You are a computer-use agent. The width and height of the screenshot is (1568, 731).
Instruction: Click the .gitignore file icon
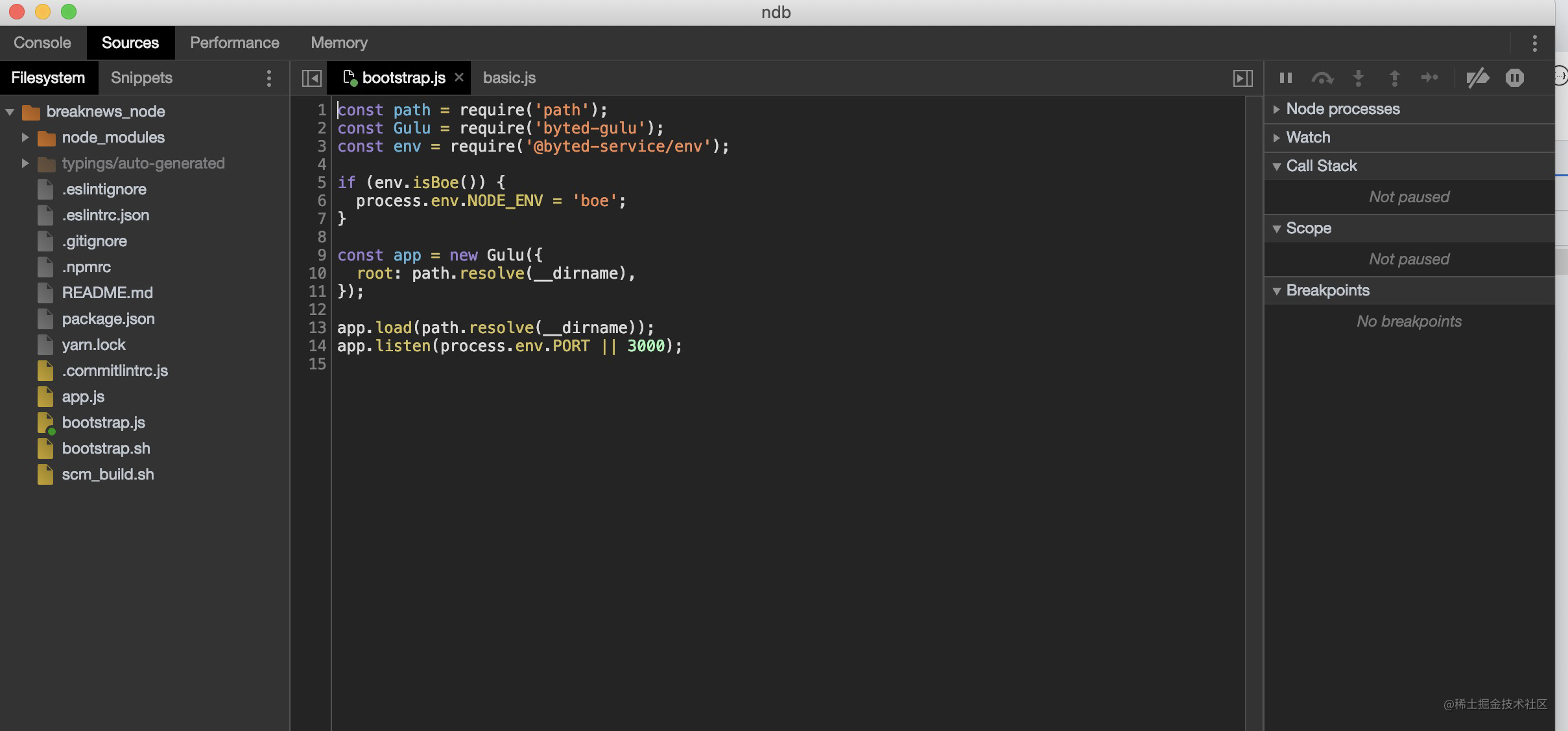pos(45,241)
